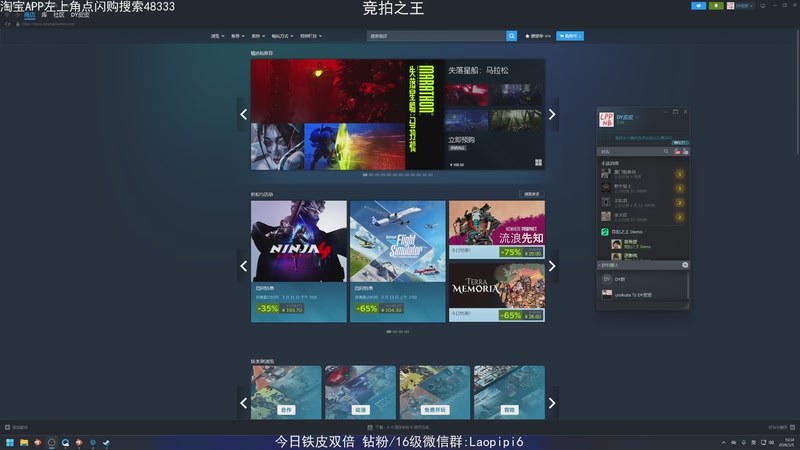Click the Big Picture monitor icon
Viewport: 800px width, 450px height.
click(763, 6)
